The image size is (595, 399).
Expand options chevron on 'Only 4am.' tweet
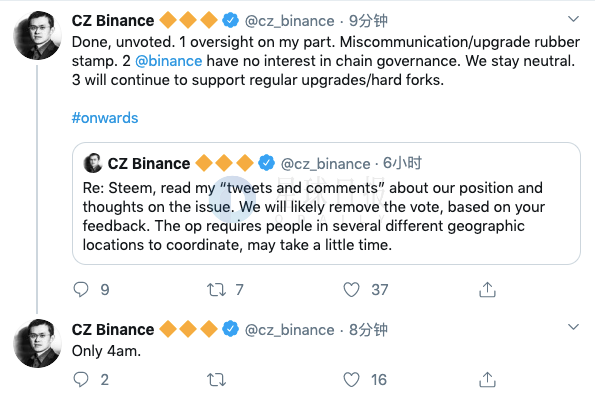tap(573, 326)
